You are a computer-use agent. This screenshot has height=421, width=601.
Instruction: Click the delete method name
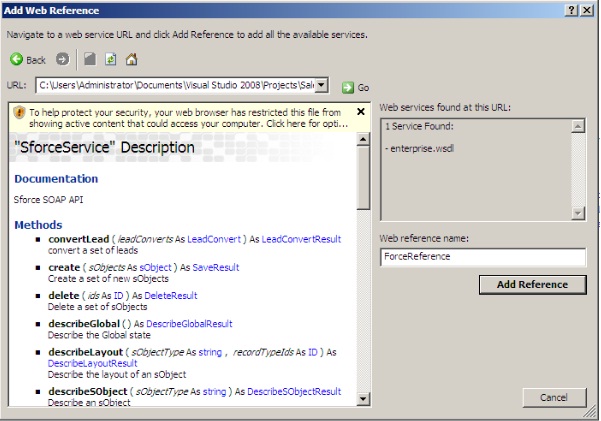[x=64, y=296]
